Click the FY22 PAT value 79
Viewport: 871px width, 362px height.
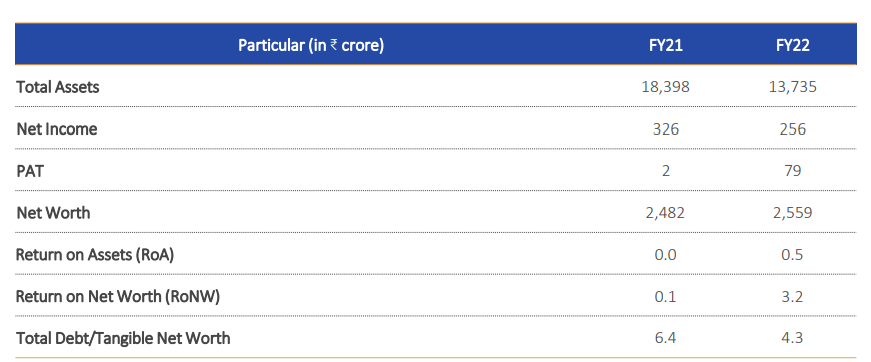click(793, 171)
